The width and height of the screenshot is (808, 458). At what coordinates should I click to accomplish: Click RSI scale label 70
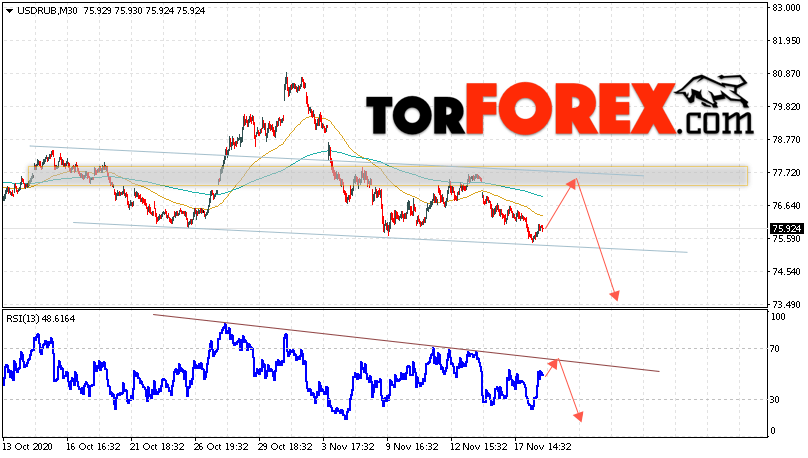[775, 349]
